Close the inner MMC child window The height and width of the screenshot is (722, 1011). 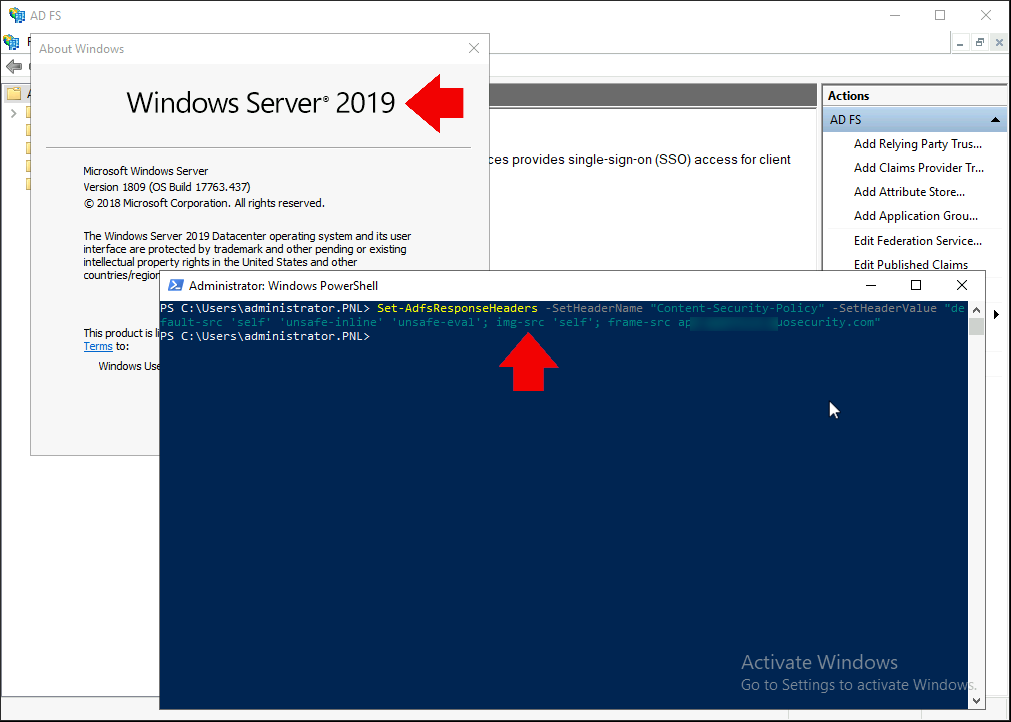[x=999, y=43]
